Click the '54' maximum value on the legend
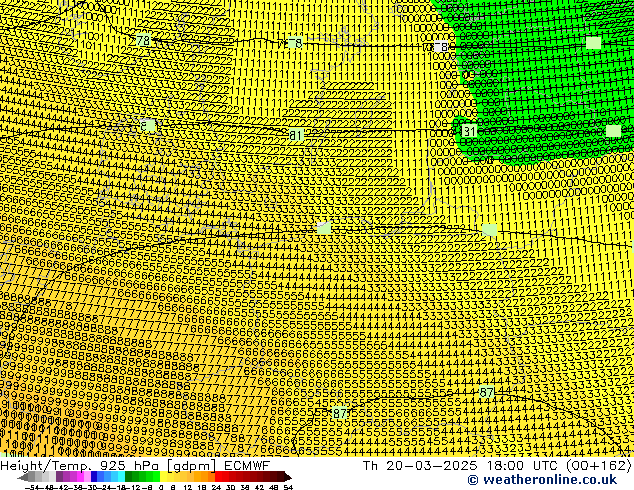The height and width of the screenshot is (490, 634). click(x=288, y=487)
